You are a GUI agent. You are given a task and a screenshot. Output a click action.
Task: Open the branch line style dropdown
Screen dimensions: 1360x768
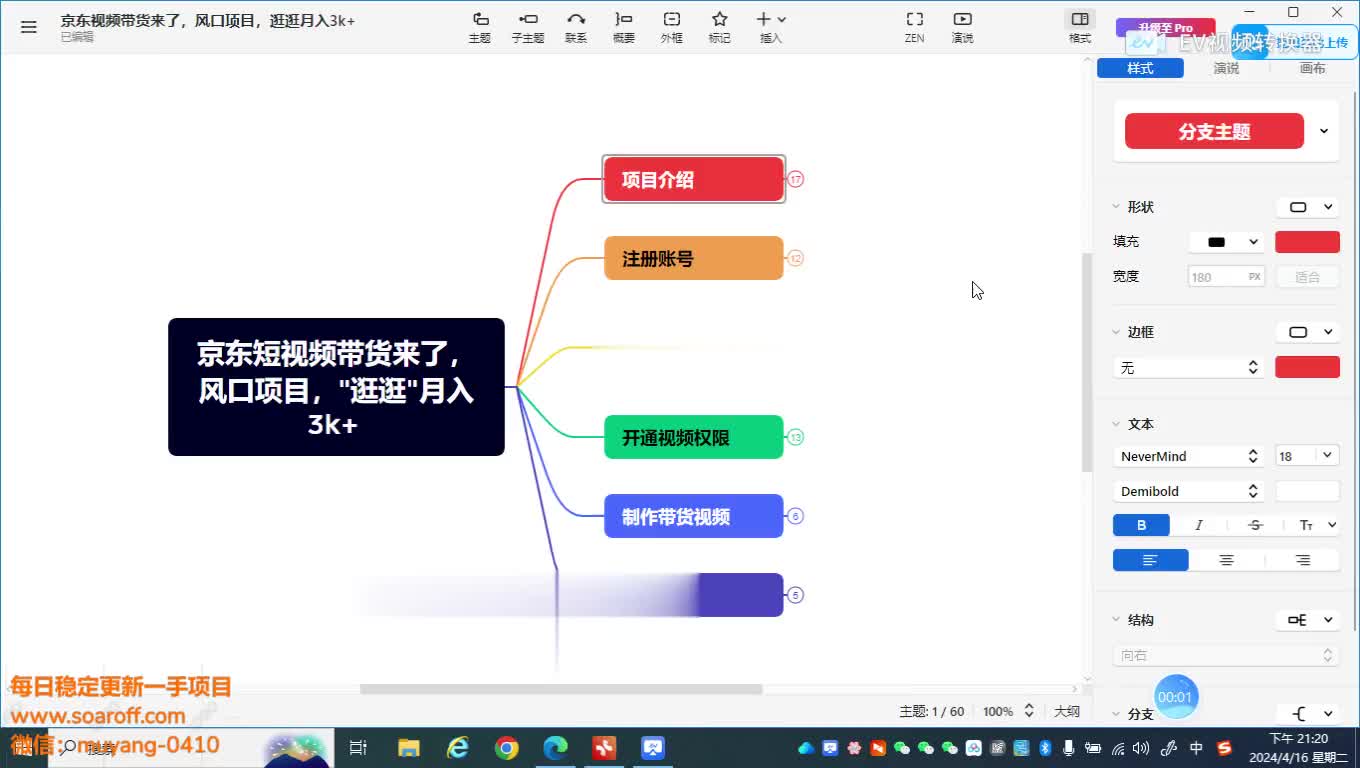(1307, 714)
